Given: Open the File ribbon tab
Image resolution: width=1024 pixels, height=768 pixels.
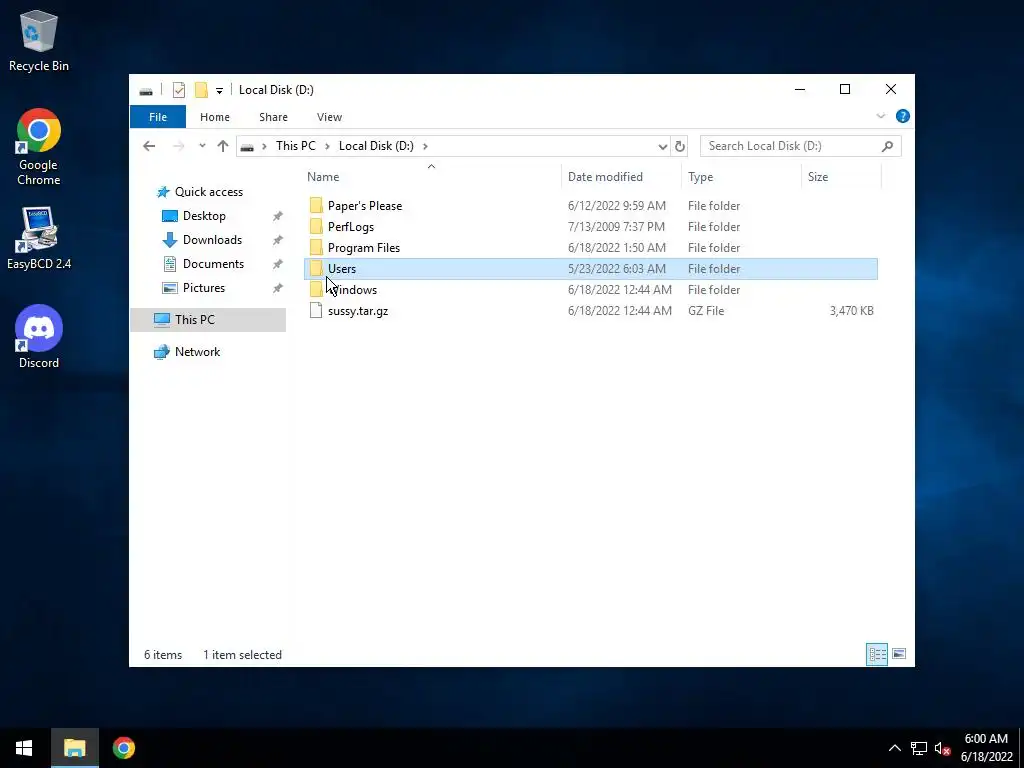Looking at the screenshot, I should click(x=158, y=117).
